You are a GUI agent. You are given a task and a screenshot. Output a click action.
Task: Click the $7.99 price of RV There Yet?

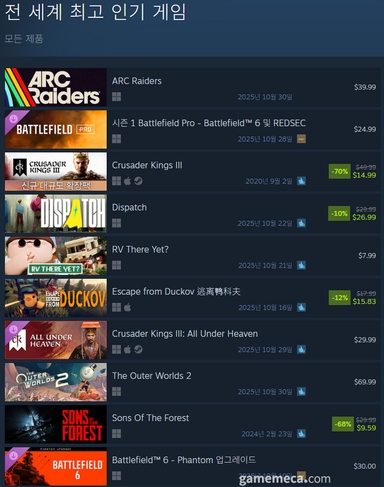pos(367,256)
